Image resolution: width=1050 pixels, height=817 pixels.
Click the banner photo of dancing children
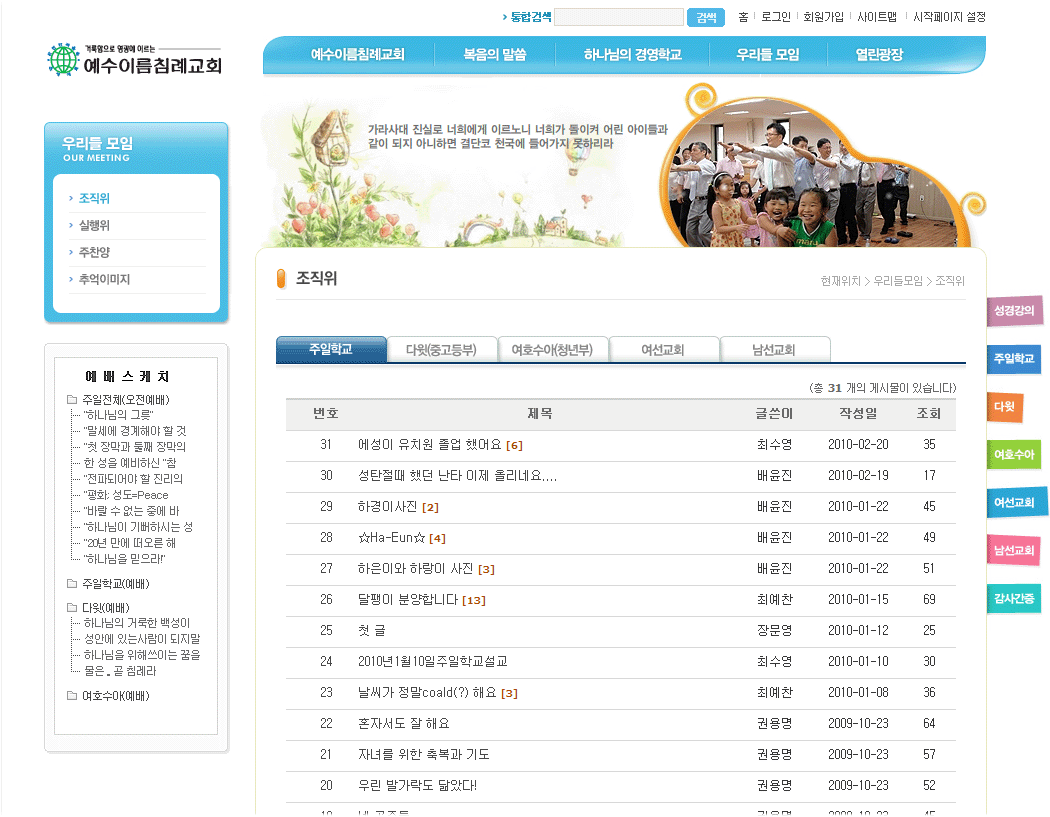tap(814, 174)
